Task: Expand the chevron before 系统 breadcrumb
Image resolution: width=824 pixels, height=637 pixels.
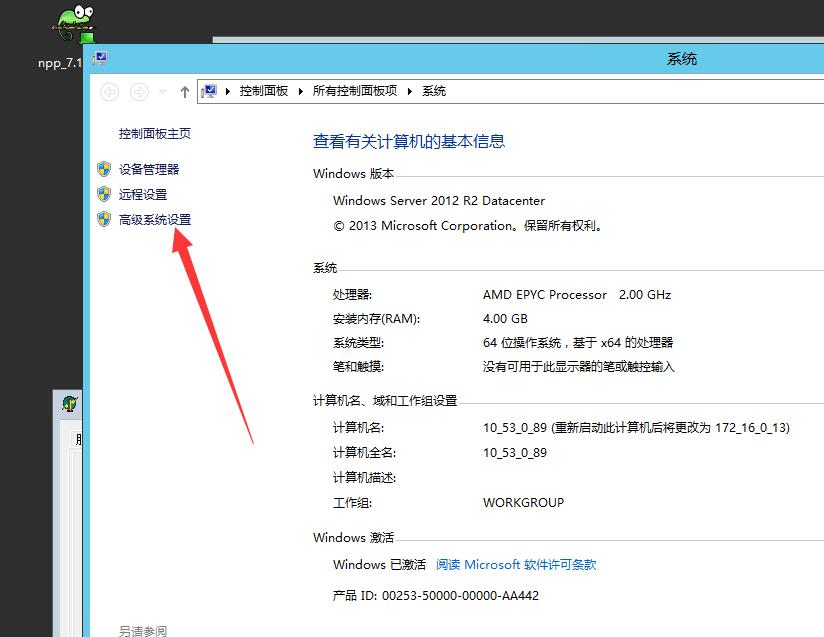Action: point(411,91)
